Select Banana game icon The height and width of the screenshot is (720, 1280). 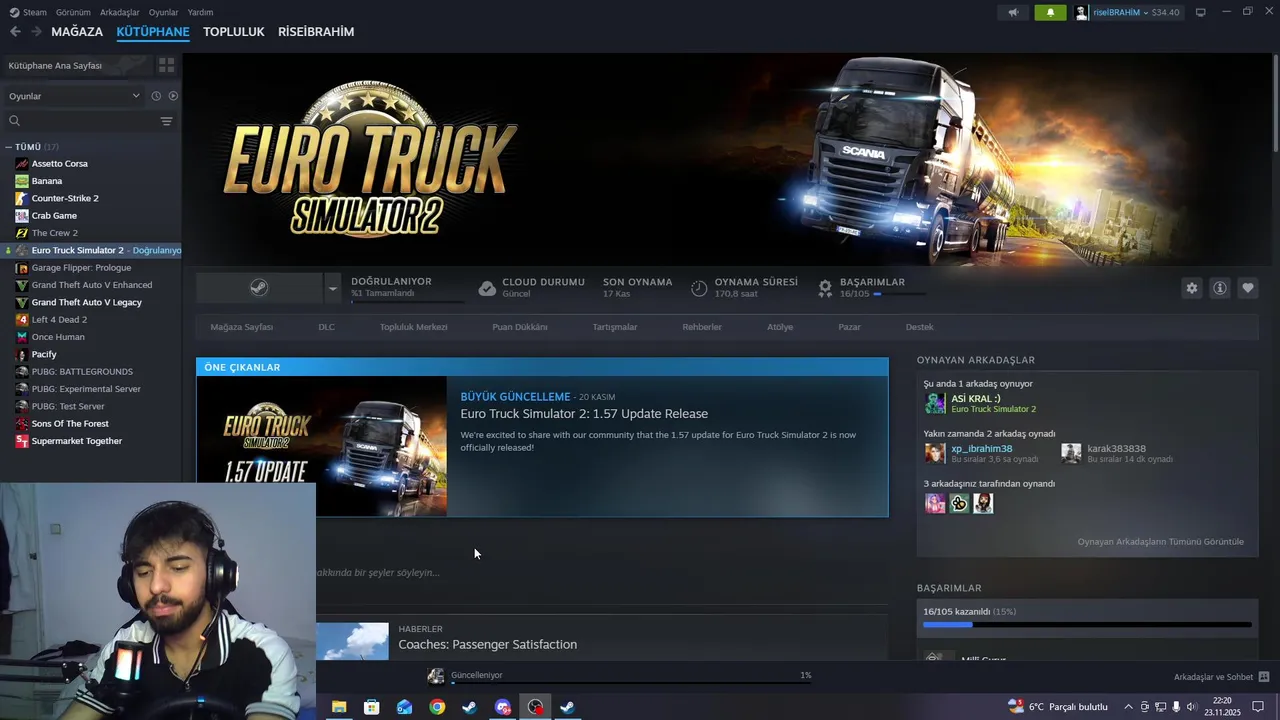click(x=22, y=181)
